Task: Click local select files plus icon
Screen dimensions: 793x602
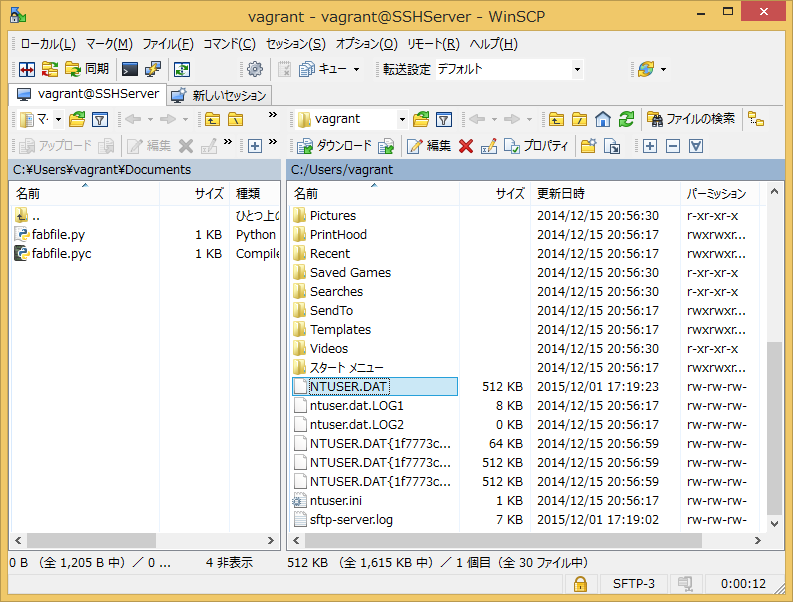Action: [255, 146]
